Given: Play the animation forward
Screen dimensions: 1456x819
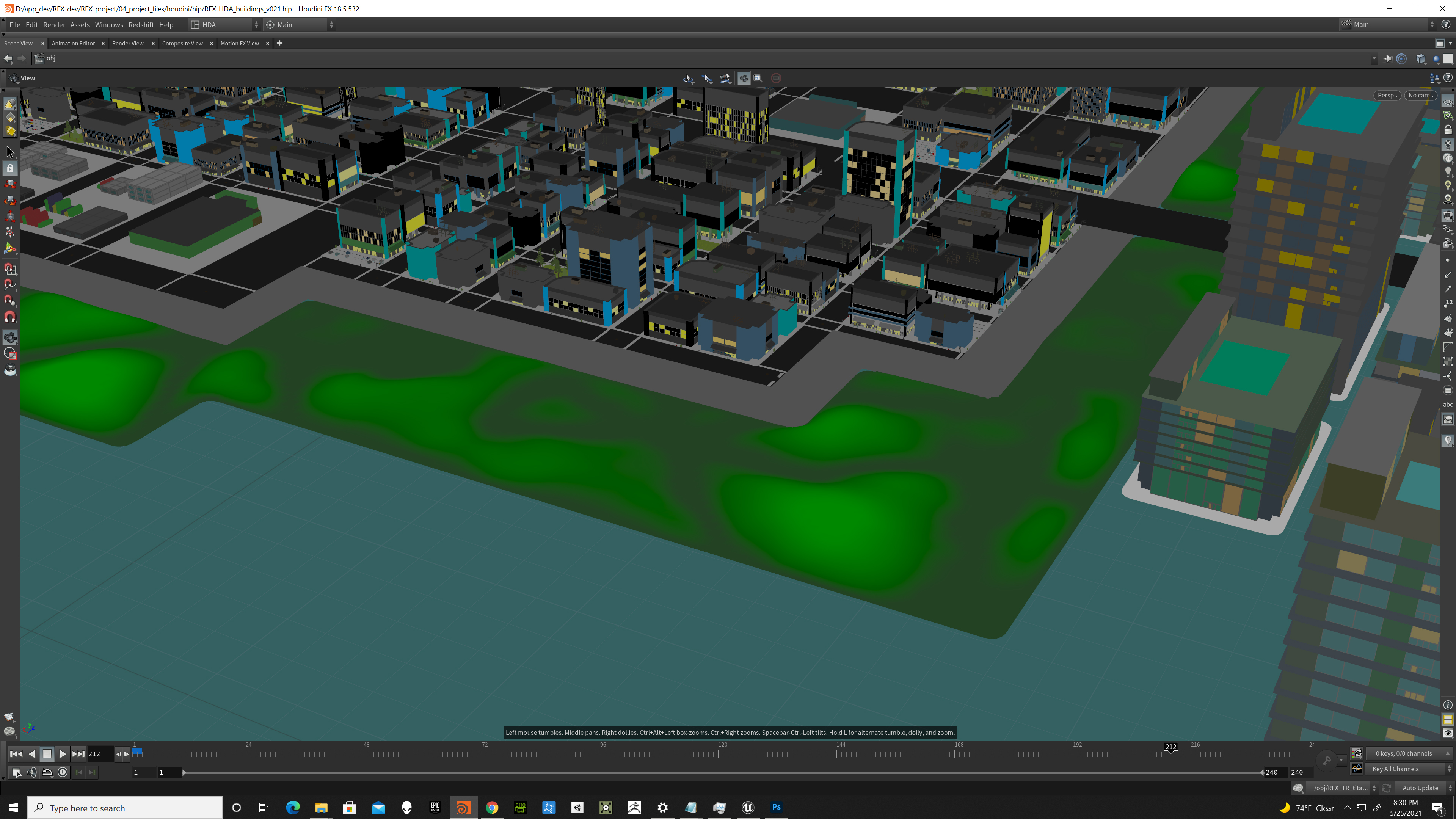Looking at the screenshot, I should coord(63,753).
